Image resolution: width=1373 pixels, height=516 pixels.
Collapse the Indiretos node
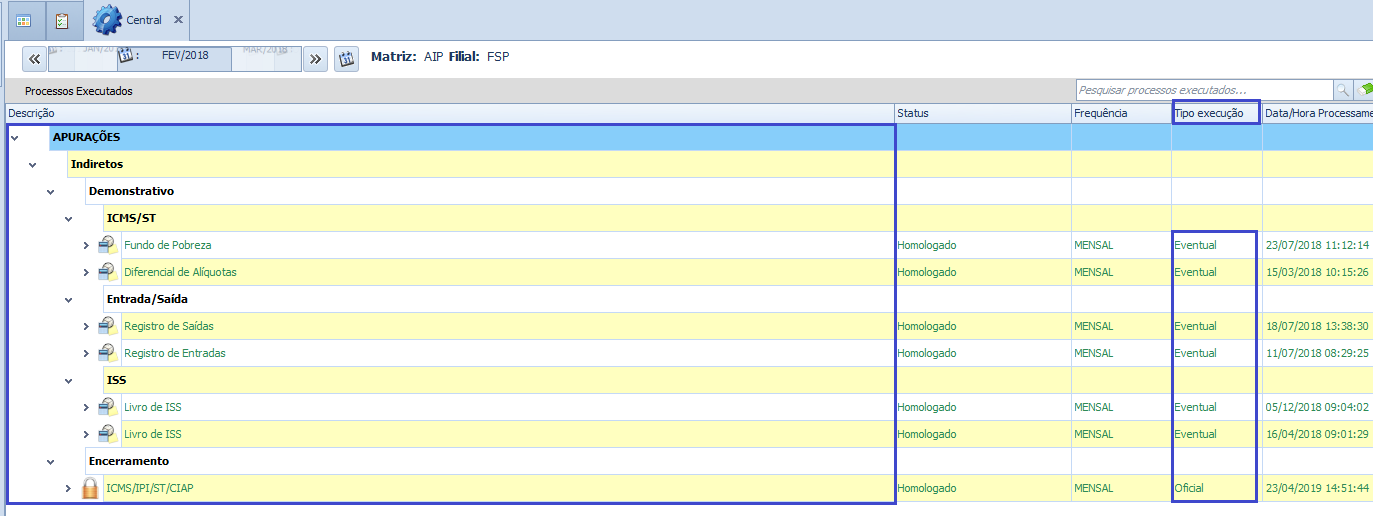32,164
